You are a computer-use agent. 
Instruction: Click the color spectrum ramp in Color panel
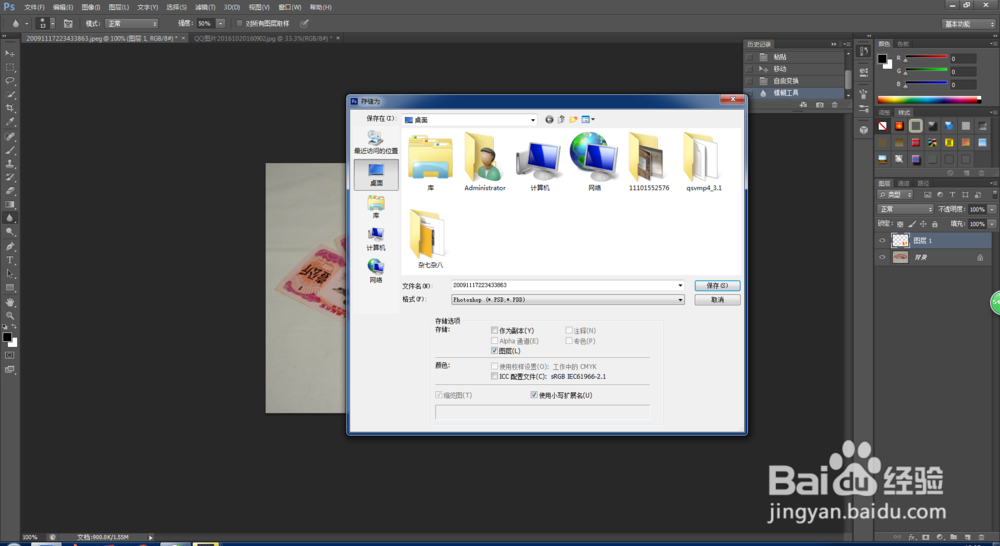tap(929, 100)
